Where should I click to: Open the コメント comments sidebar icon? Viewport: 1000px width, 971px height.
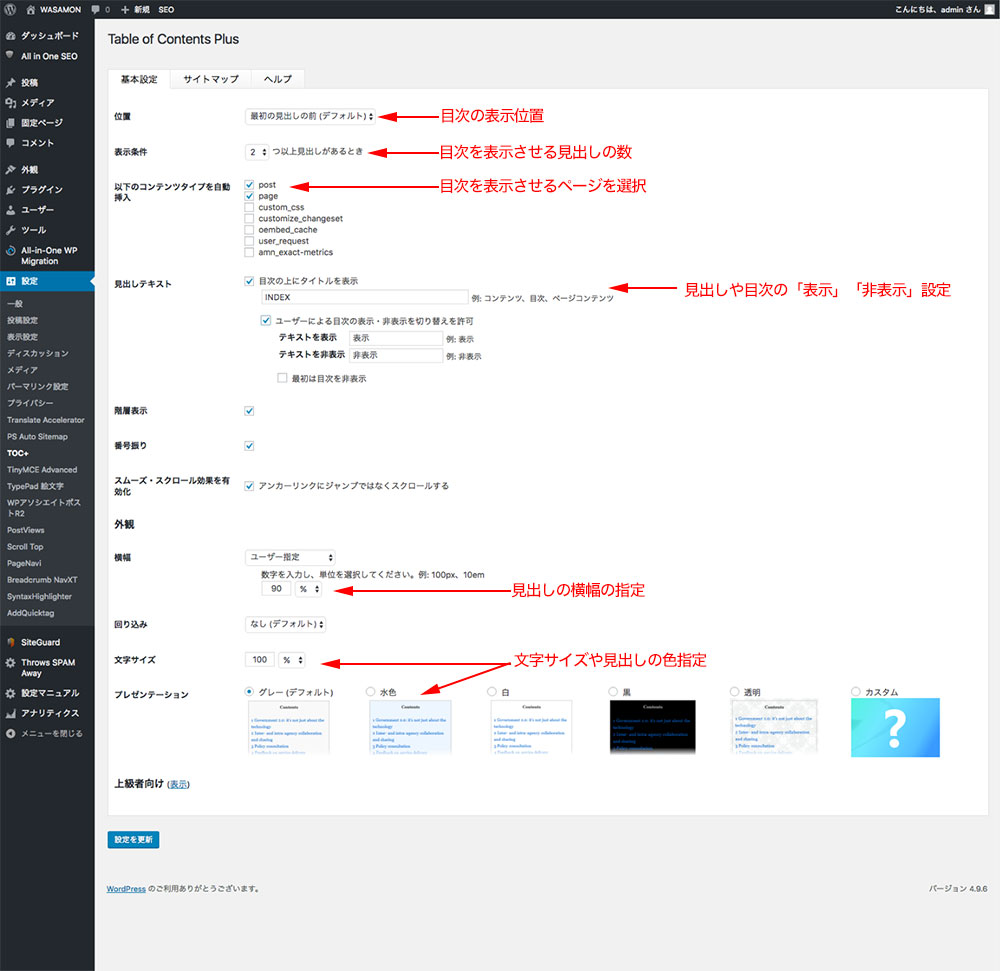[x=10, y=143]
